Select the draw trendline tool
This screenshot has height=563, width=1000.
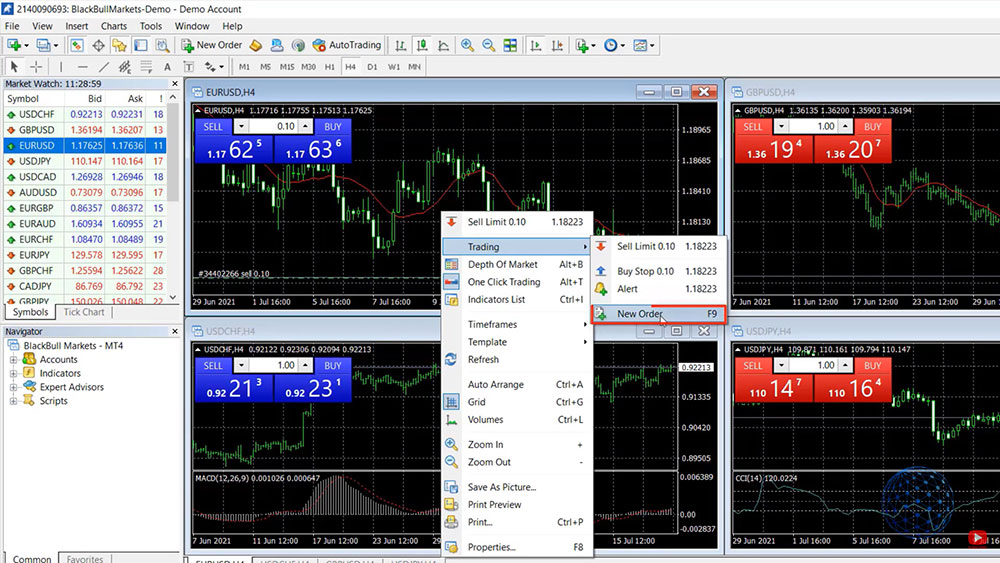coord(105,67)
